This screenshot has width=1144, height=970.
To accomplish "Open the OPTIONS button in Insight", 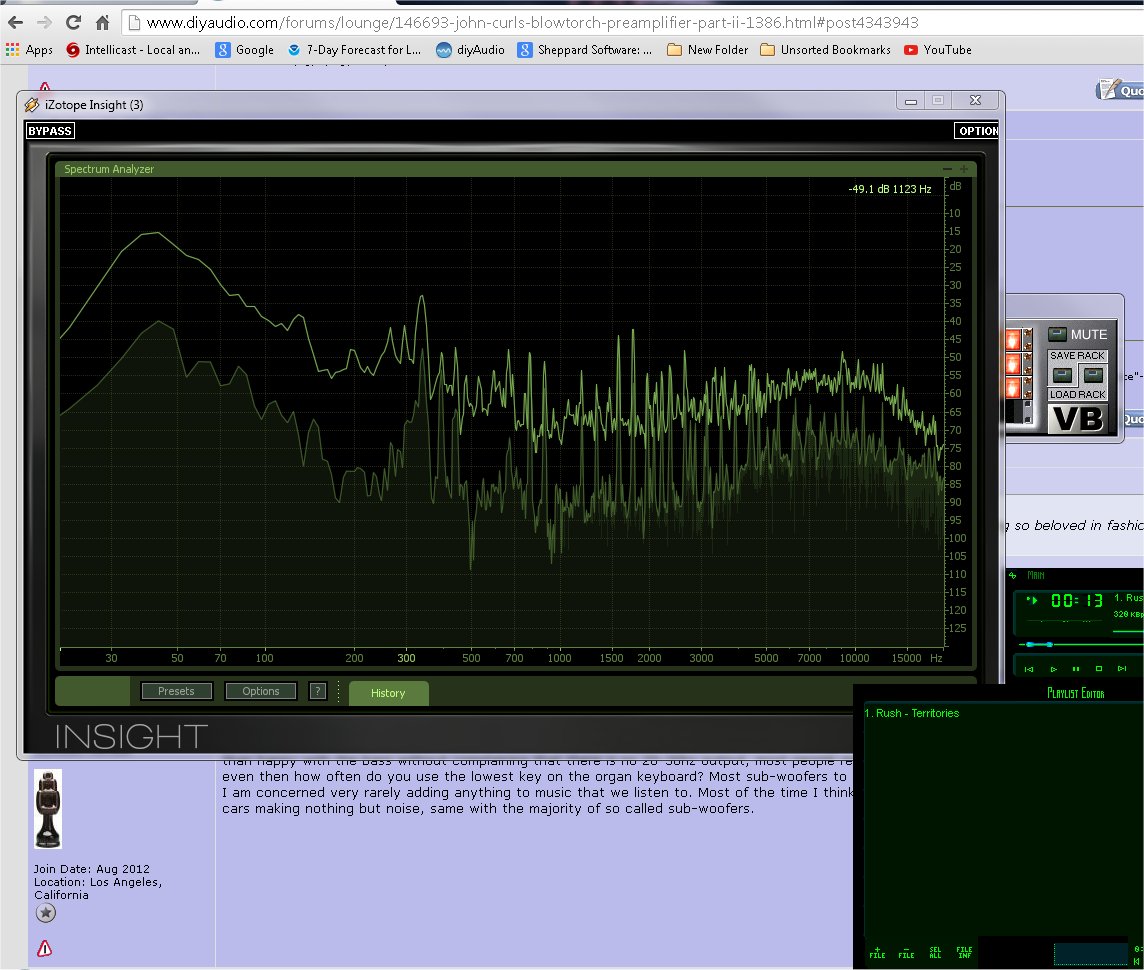I will click(977, 131).
